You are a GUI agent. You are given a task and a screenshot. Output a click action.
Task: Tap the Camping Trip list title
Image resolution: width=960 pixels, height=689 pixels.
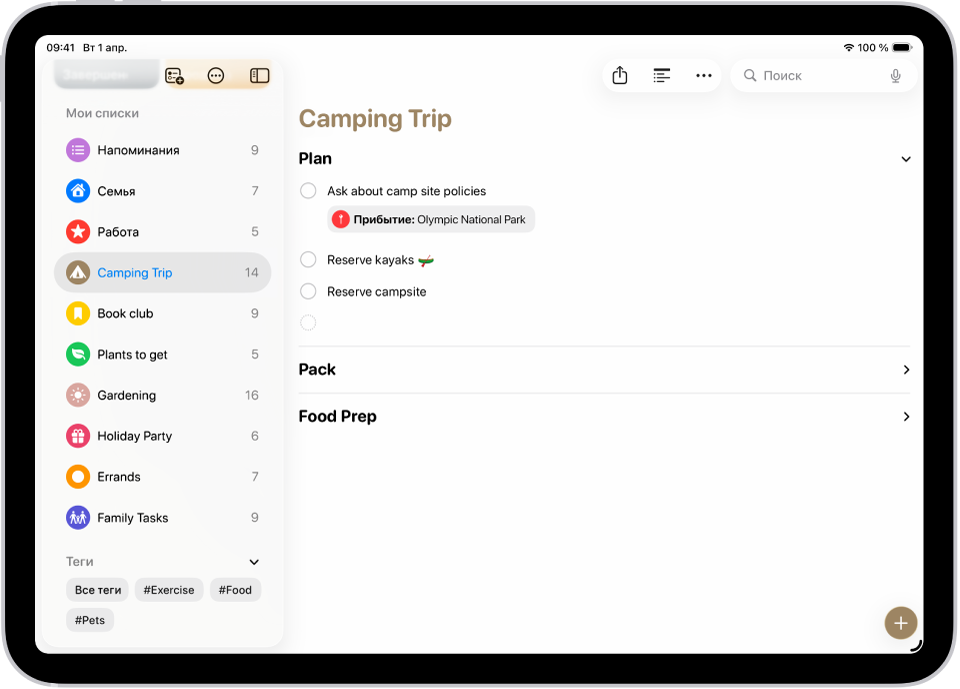(375, 119)
